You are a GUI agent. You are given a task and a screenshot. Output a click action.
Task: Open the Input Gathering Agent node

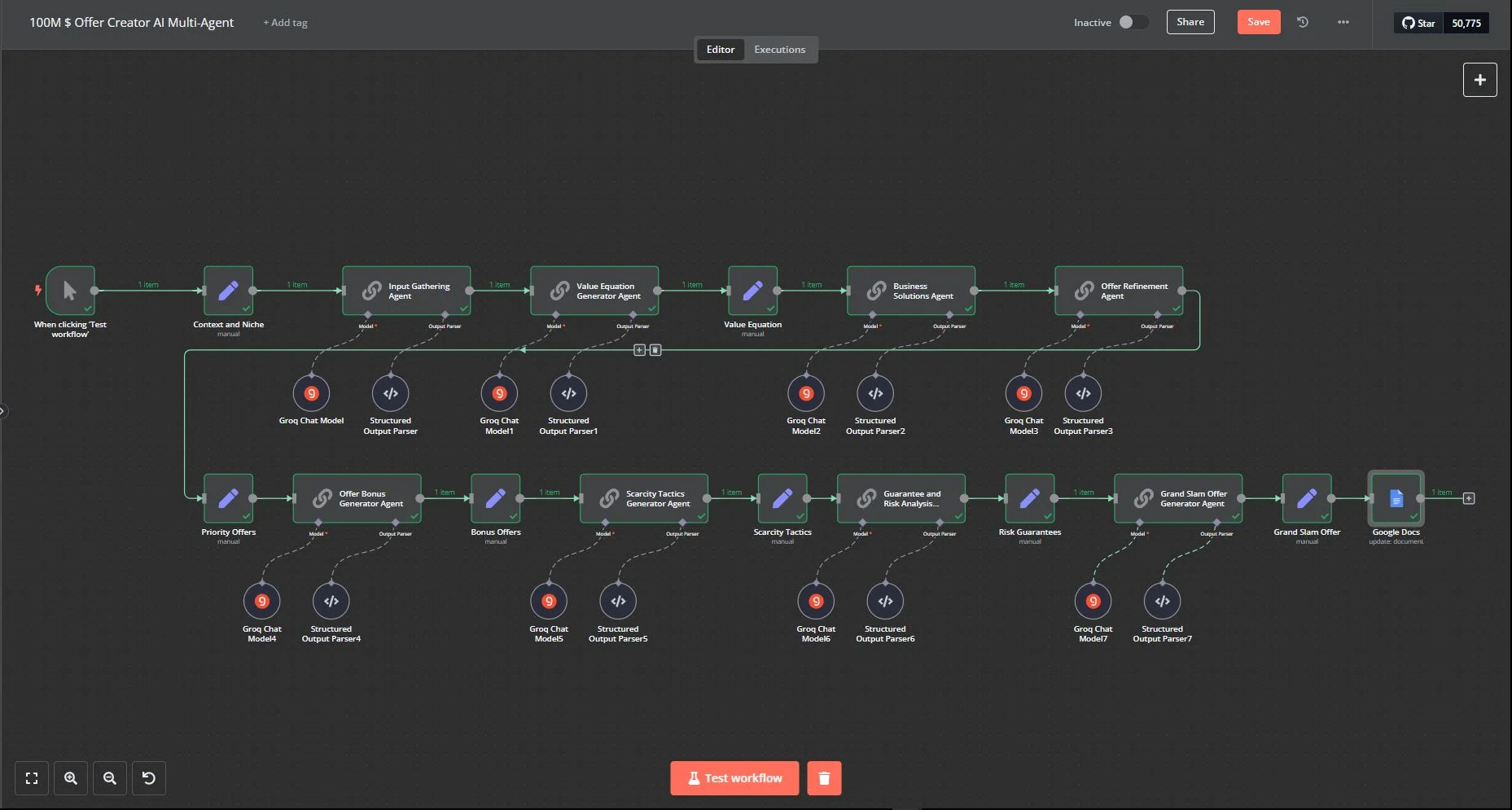click(406, 291)
